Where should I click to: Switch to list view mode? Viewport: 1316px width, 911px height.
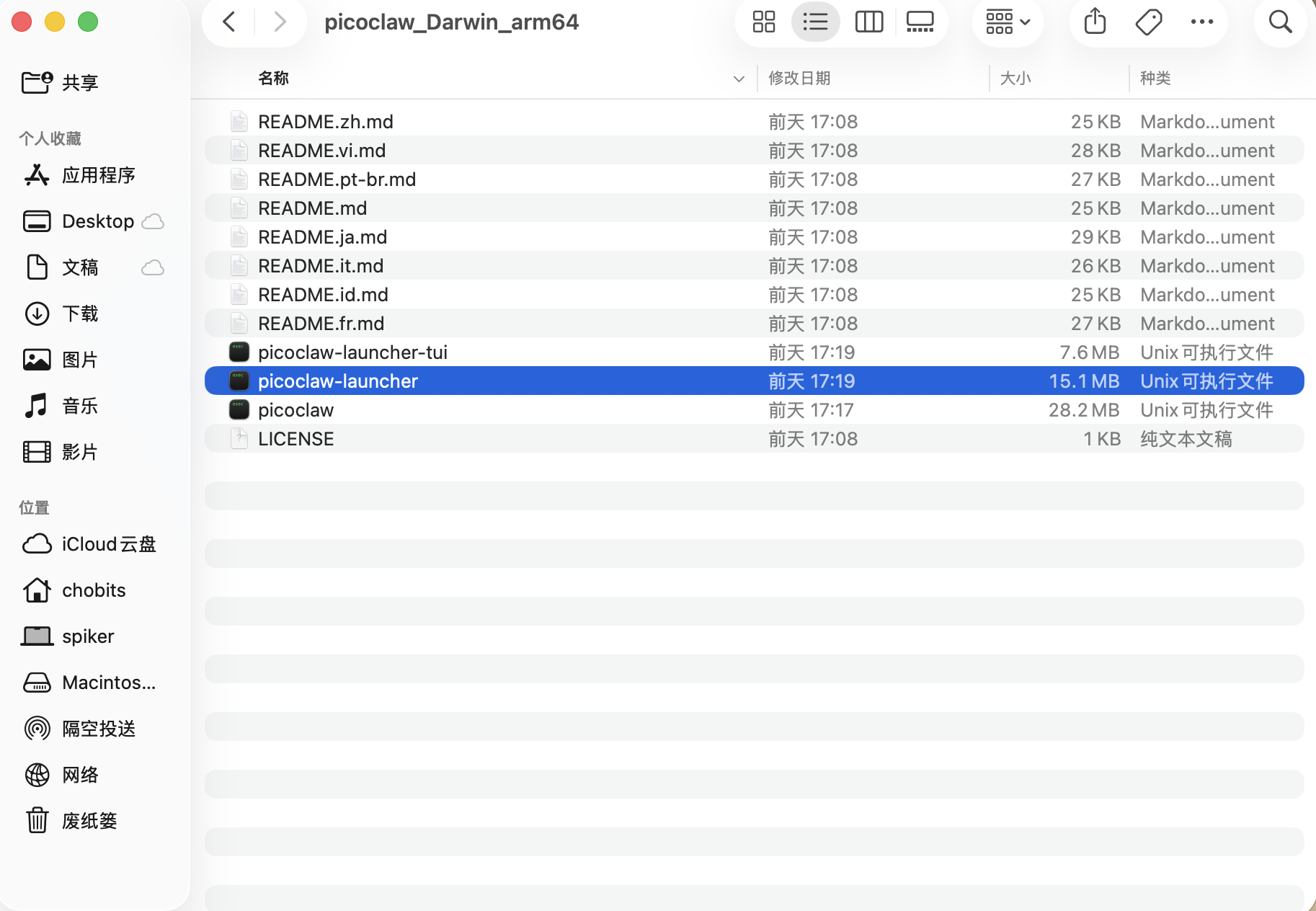coord(815,22)
